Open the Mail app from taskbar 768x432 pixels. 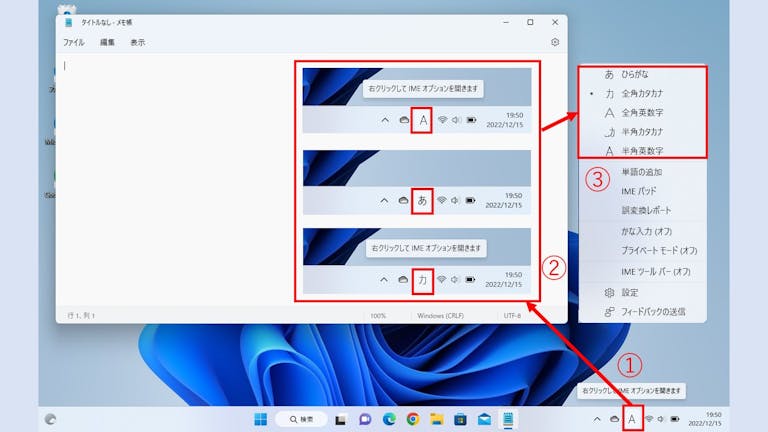click(484, 419)
